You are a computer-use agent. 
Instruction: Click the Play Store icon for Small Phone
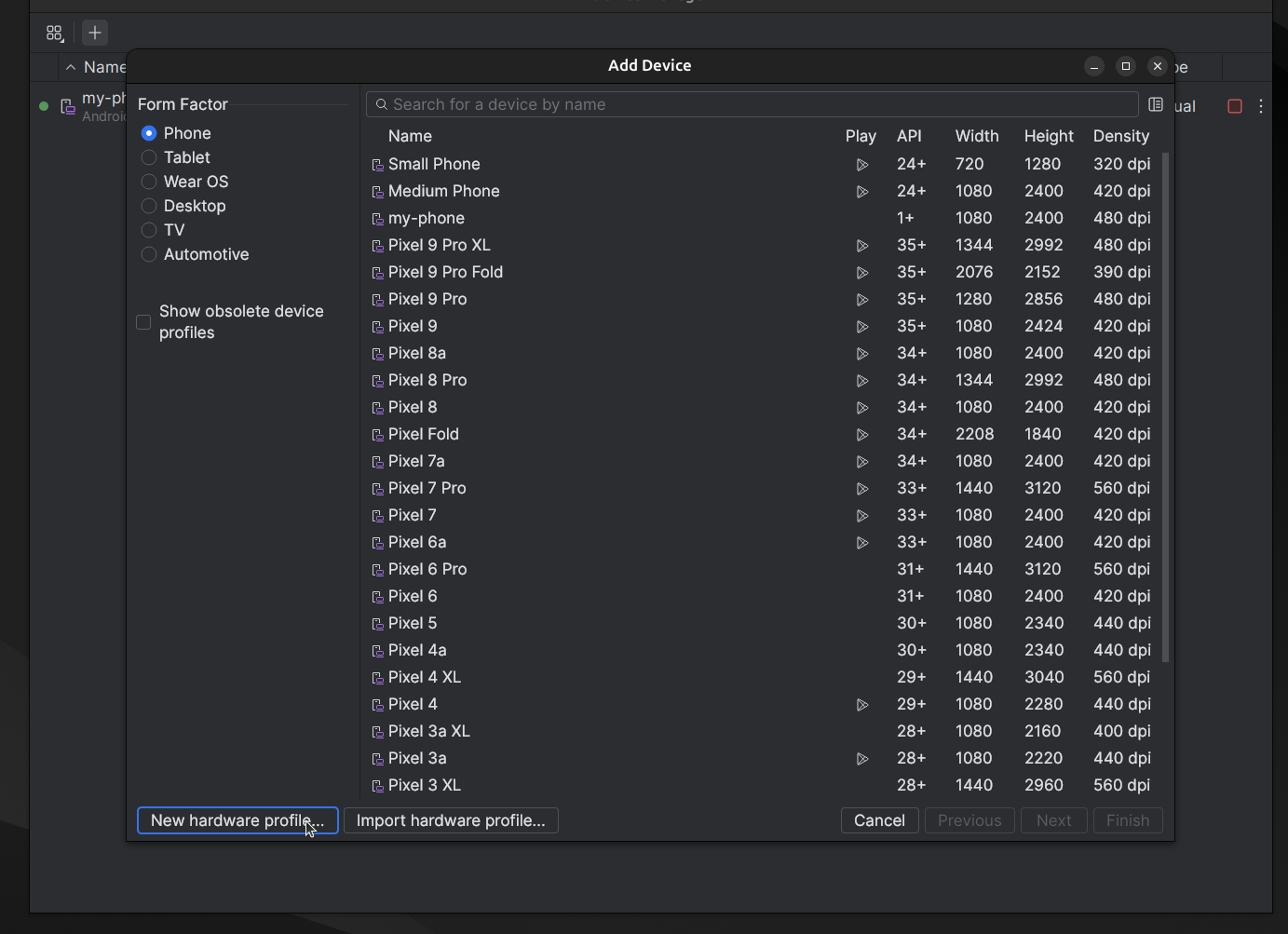(862, 165)
